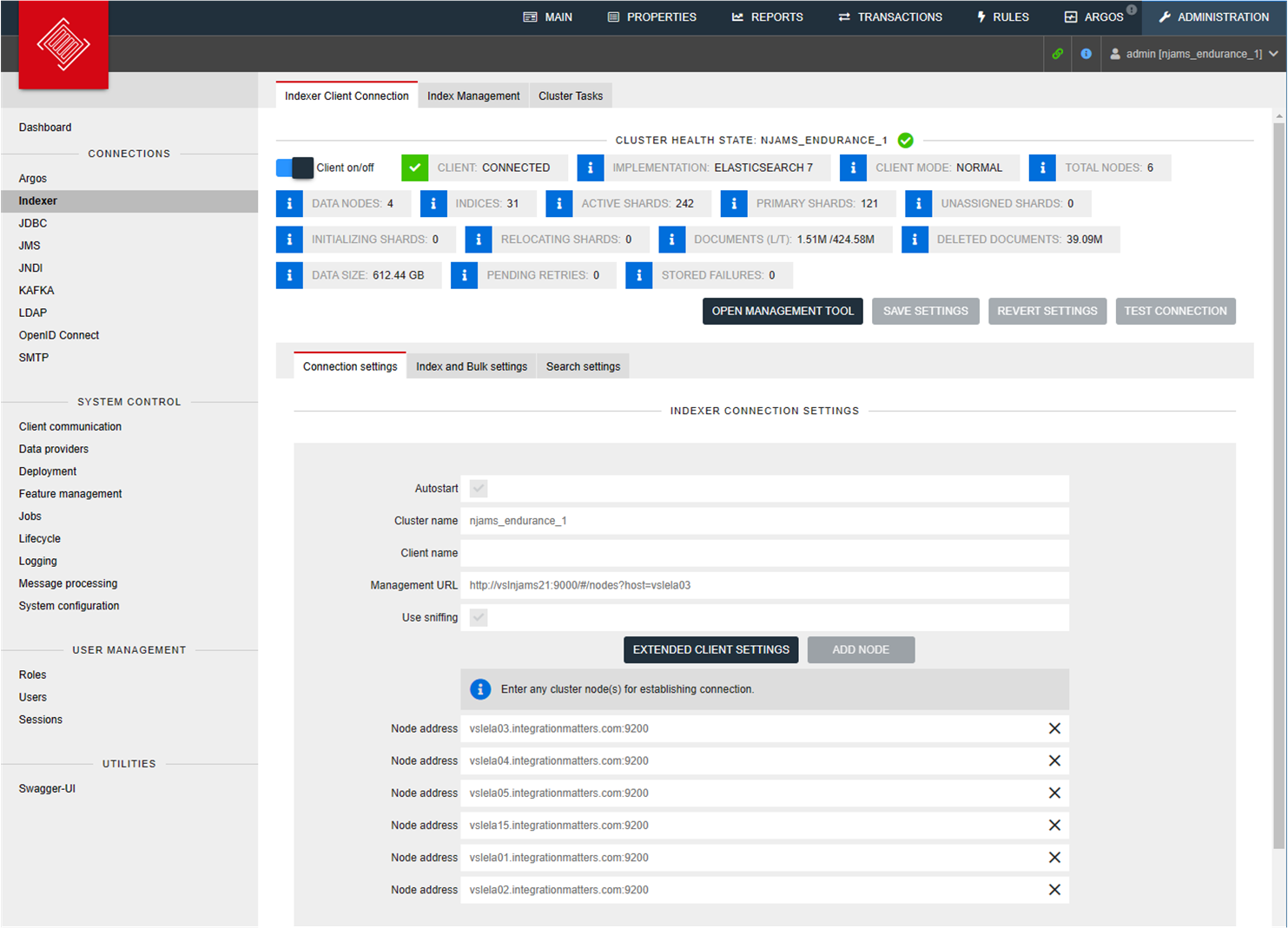Open the REPORTS menu
This screenshot has height=928, width=1288.
tap(767, 16)
